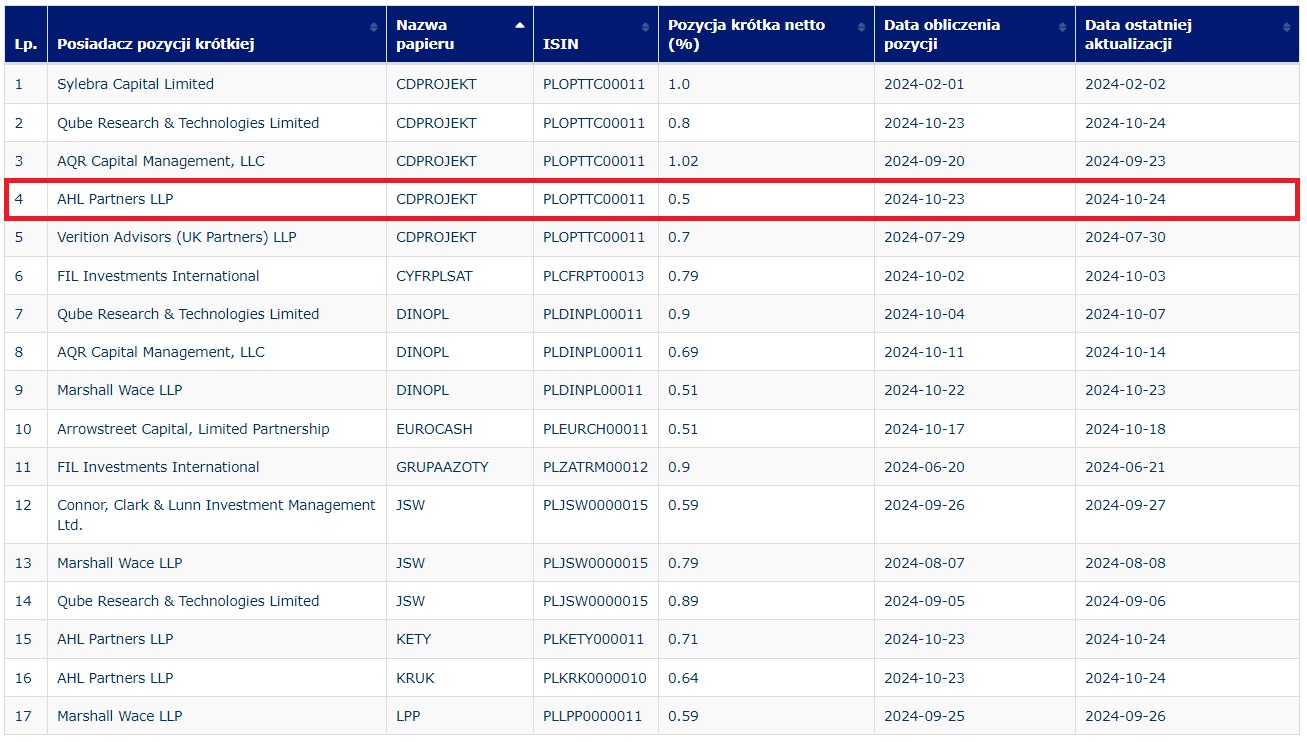The image size is (1307, 742).
Task: Sort by Pozycja krótka netto (%) column
Action: 766,35
